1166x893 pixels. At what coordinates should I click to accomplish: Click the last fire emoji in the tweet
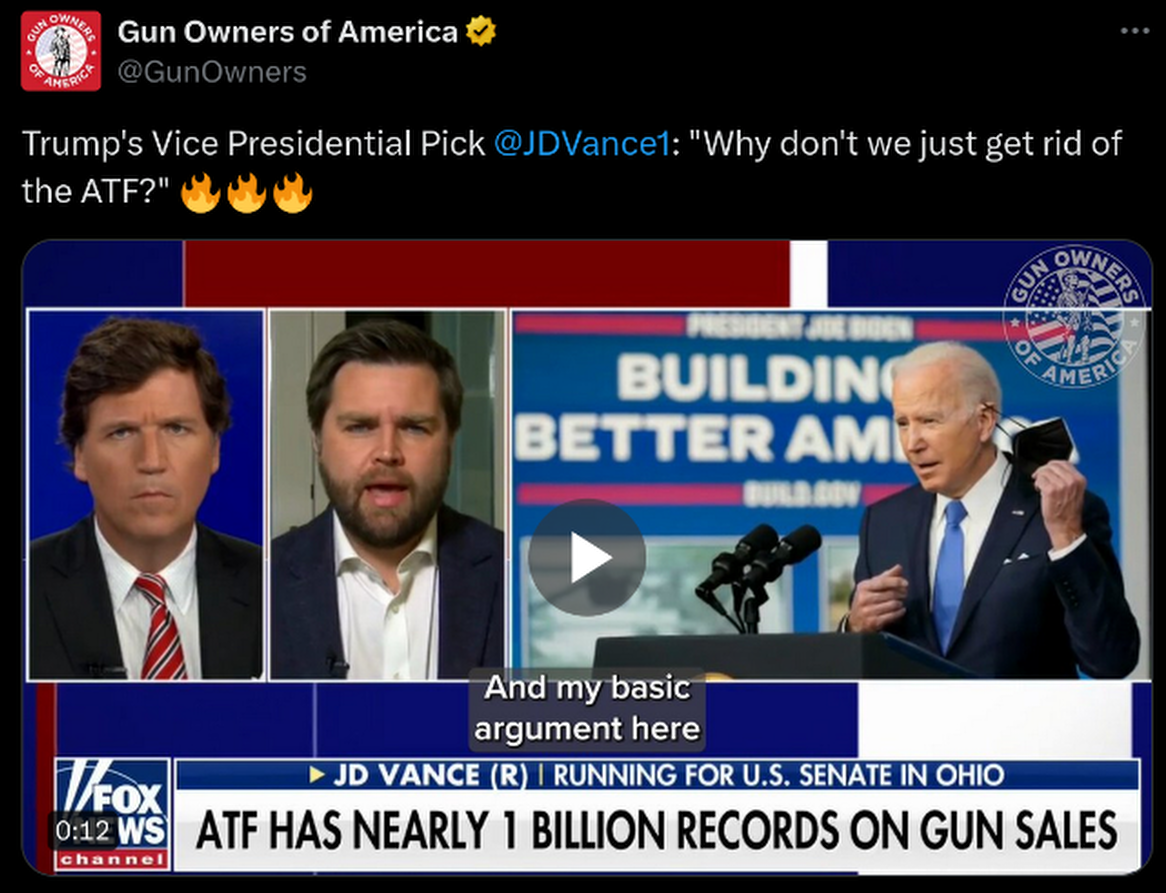pos(293,193)
